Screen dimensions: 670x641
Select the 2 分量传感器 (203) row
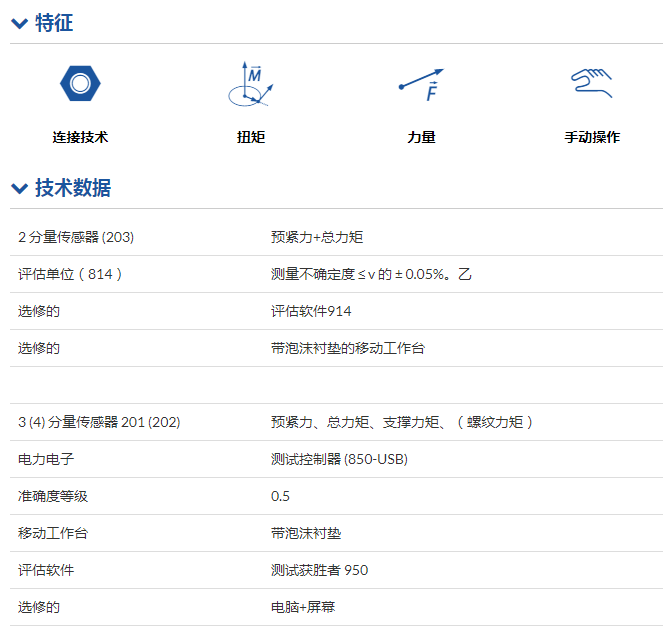coord(76,237)
